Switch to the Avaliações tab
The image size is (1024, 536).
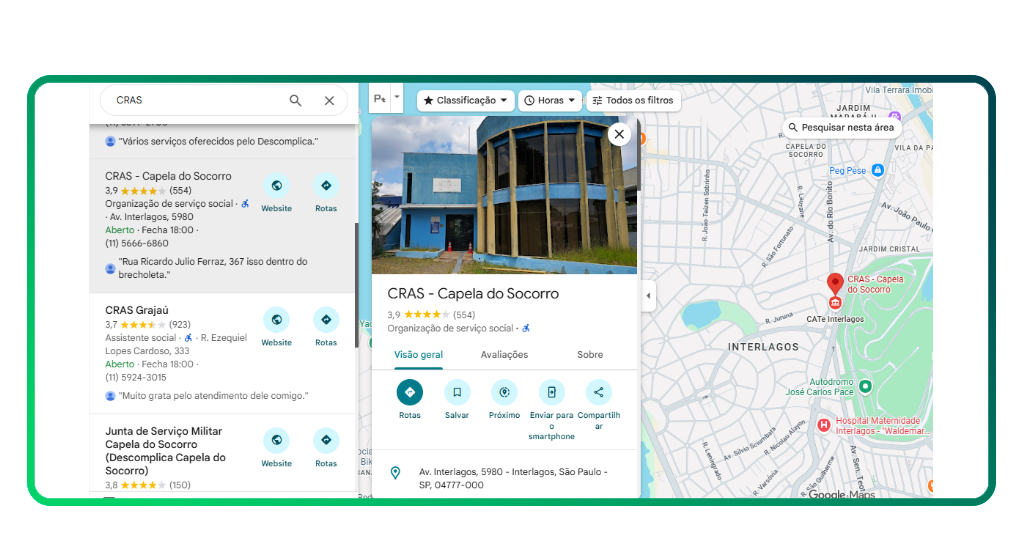(504, 355)
